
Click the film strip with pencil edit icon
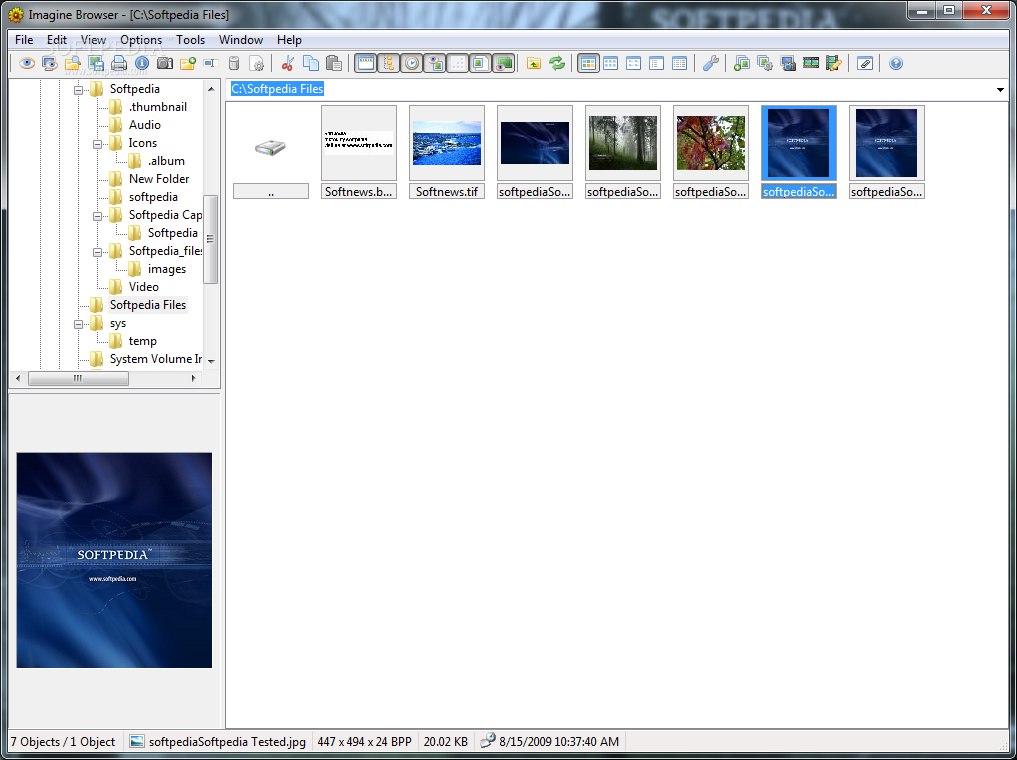pos(834,64)
